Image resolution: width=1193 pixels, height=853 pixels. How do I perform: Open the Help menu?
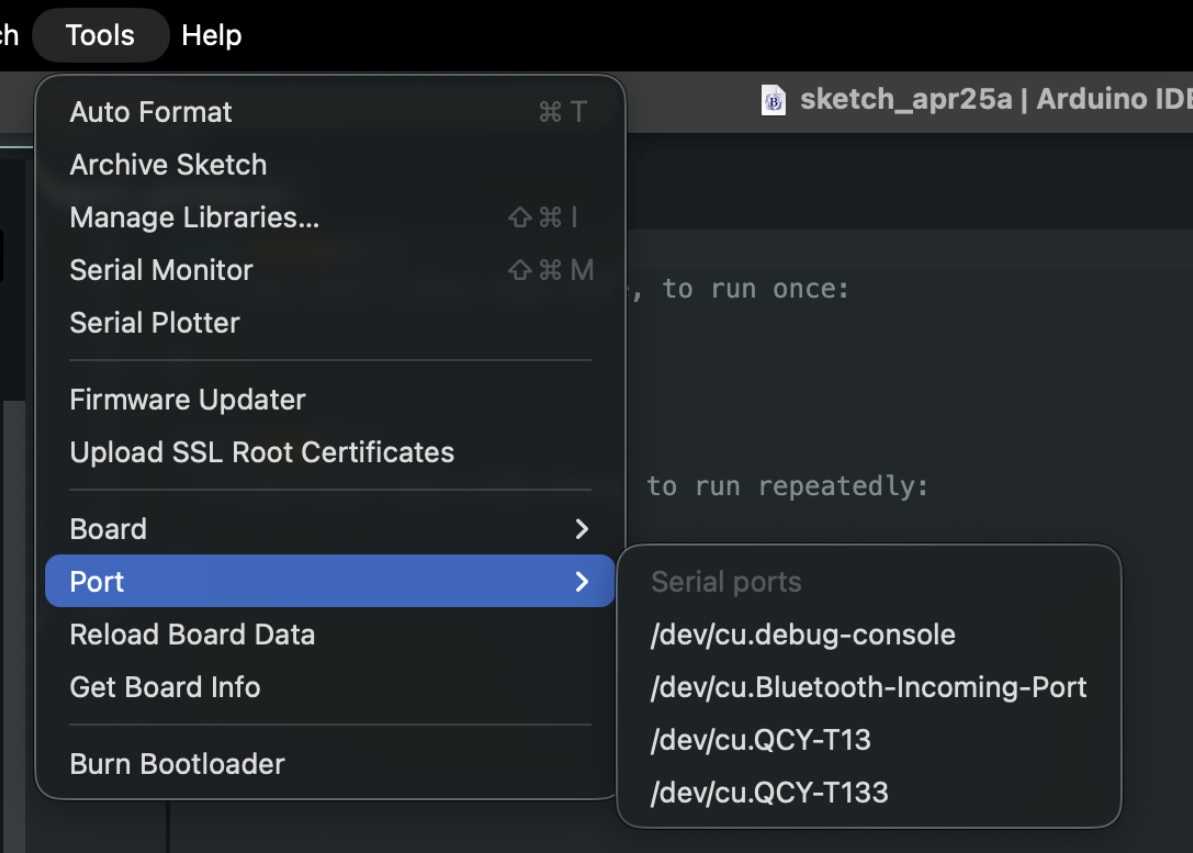coord(212,35)
